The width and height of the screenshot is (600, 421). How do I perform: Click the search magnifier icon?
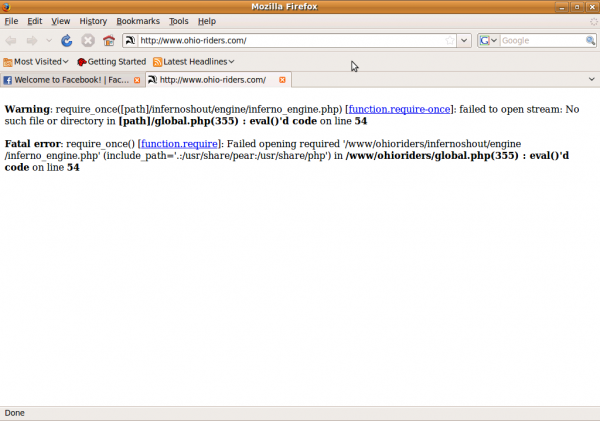click(589, 41)
